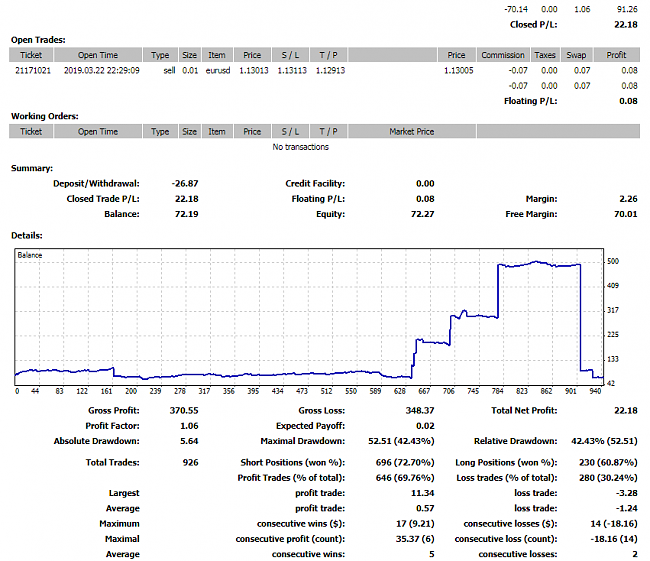
Task: Click consecutive wins value 17 (9.21)
Action: [415, 524]
